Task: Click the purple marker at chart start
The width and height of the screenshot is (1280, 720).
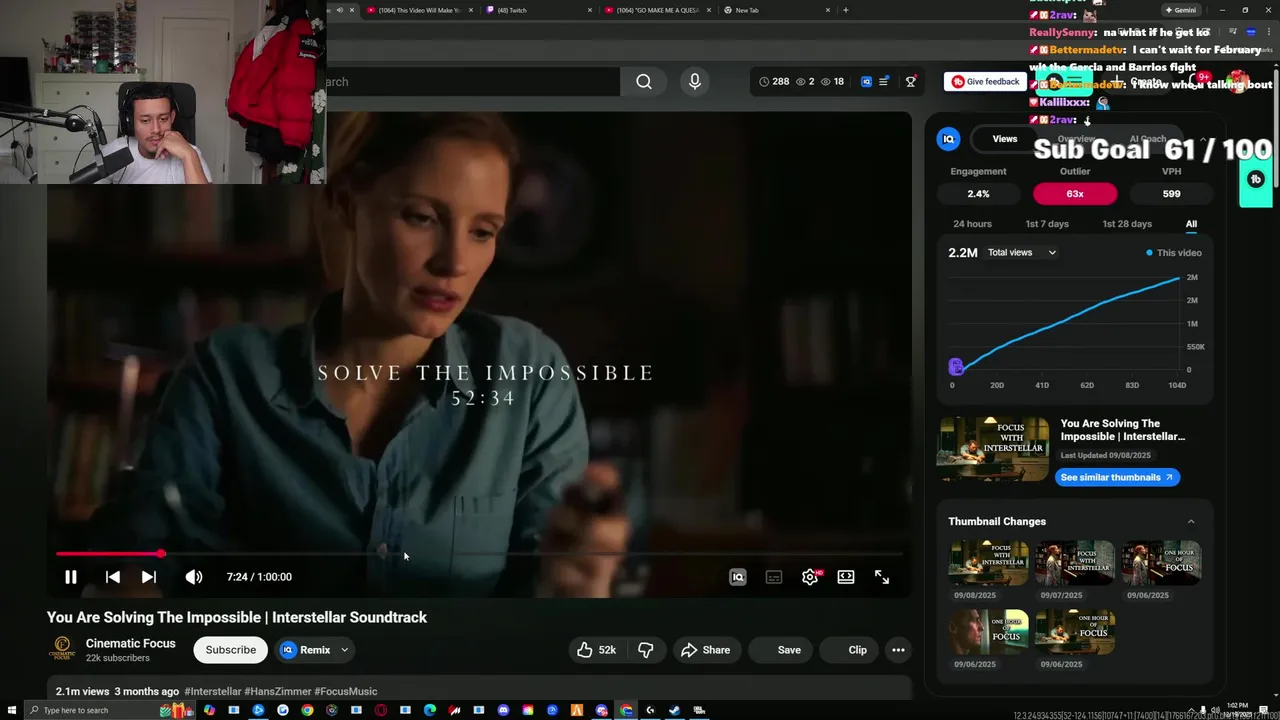Action: pos(955,367)
